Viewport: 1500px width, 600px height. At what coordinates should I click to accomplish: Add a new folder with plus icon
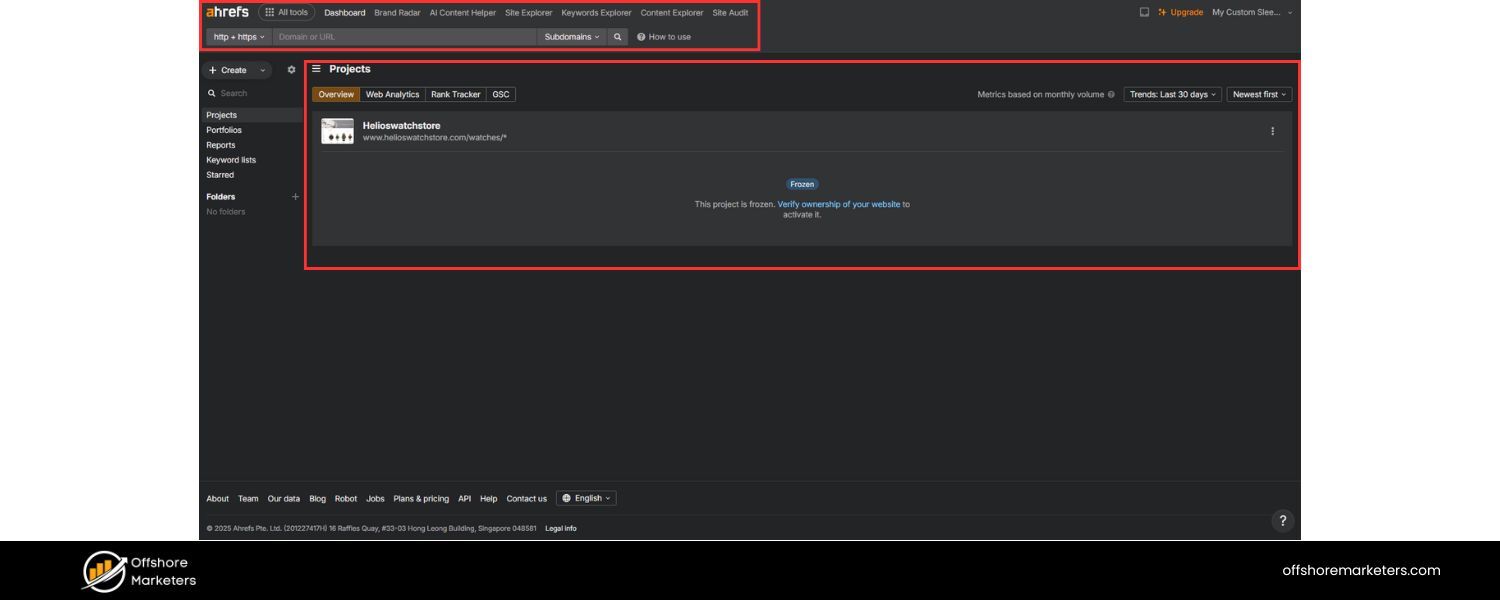click(x=295, y=197)
